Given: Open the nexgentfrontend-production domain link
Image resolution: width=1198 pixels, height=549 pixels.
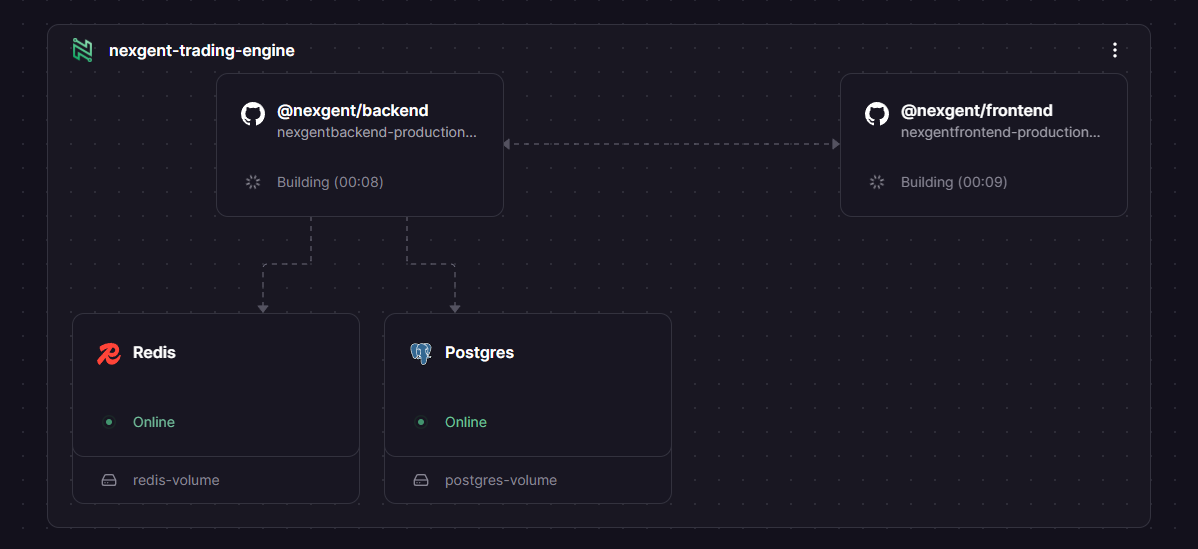Looking at the screenshot, I should tap(1001, 132).
